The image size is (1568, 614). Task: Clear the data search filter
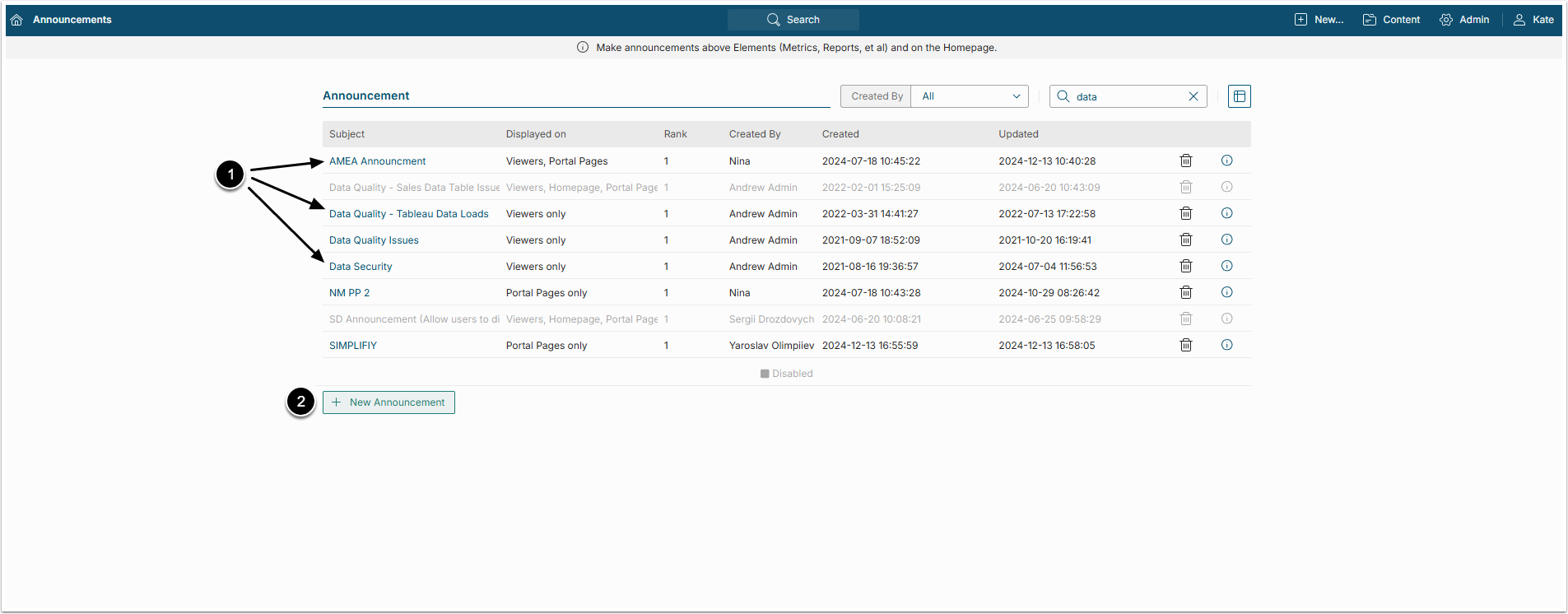point(1193,96)
